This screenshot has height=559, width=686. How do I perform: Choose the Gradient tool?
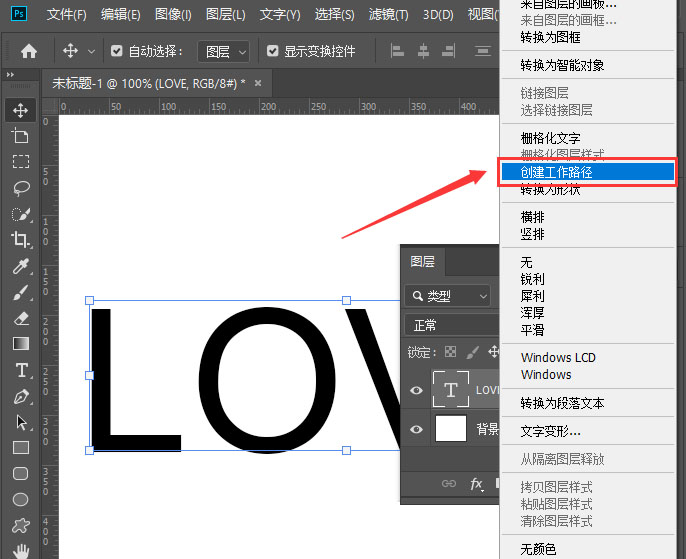20,344
